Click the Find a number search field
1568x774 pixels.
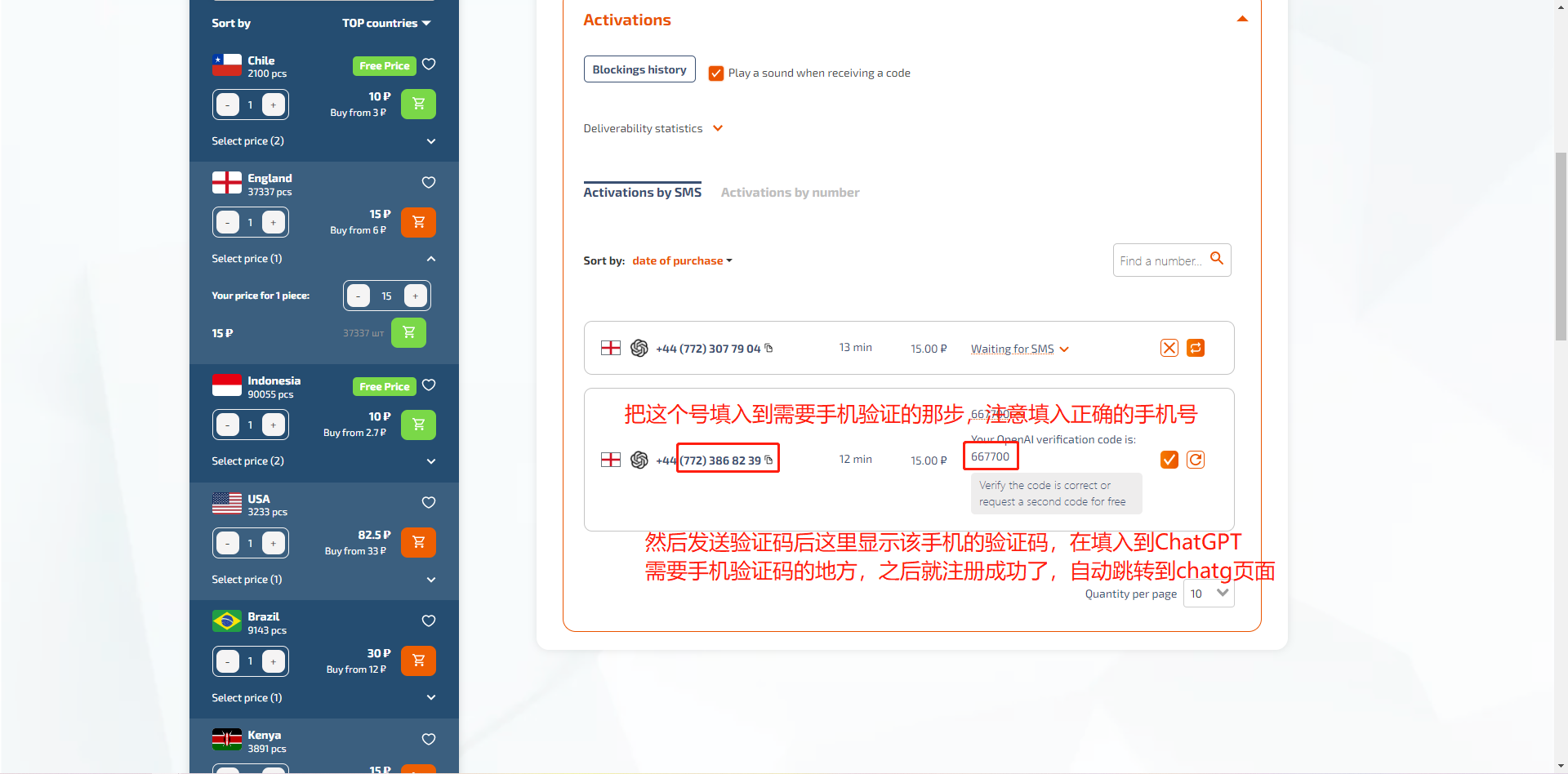pos(1160,261)
